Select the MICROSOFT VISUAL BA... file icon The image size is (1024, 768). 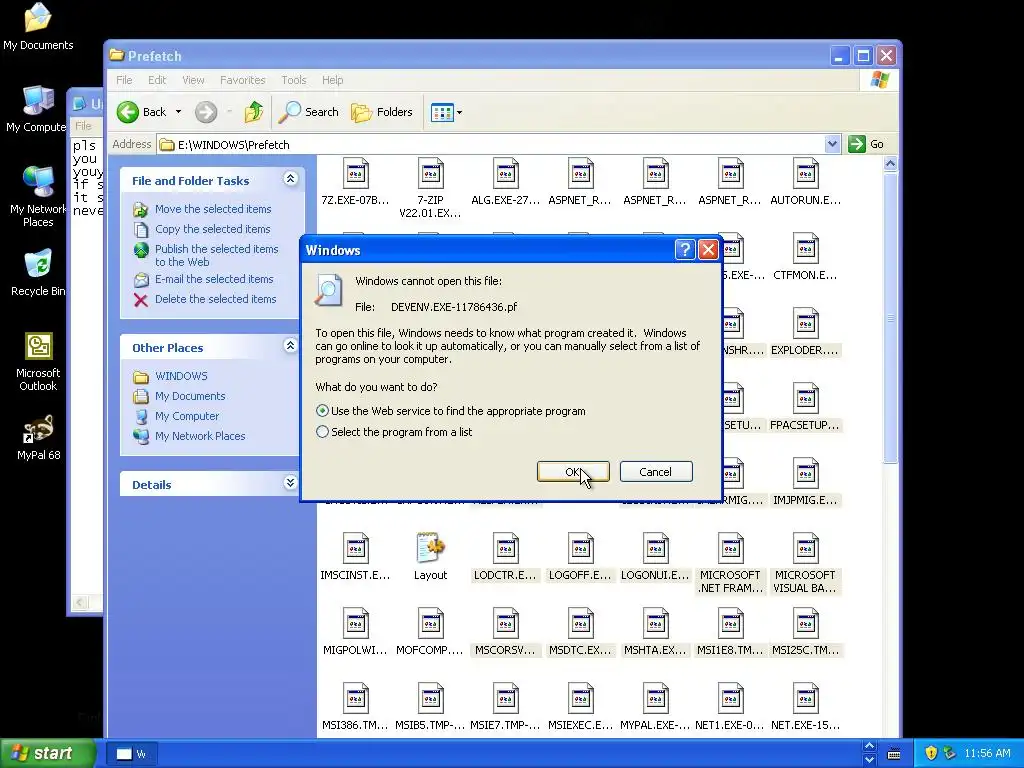805,549
